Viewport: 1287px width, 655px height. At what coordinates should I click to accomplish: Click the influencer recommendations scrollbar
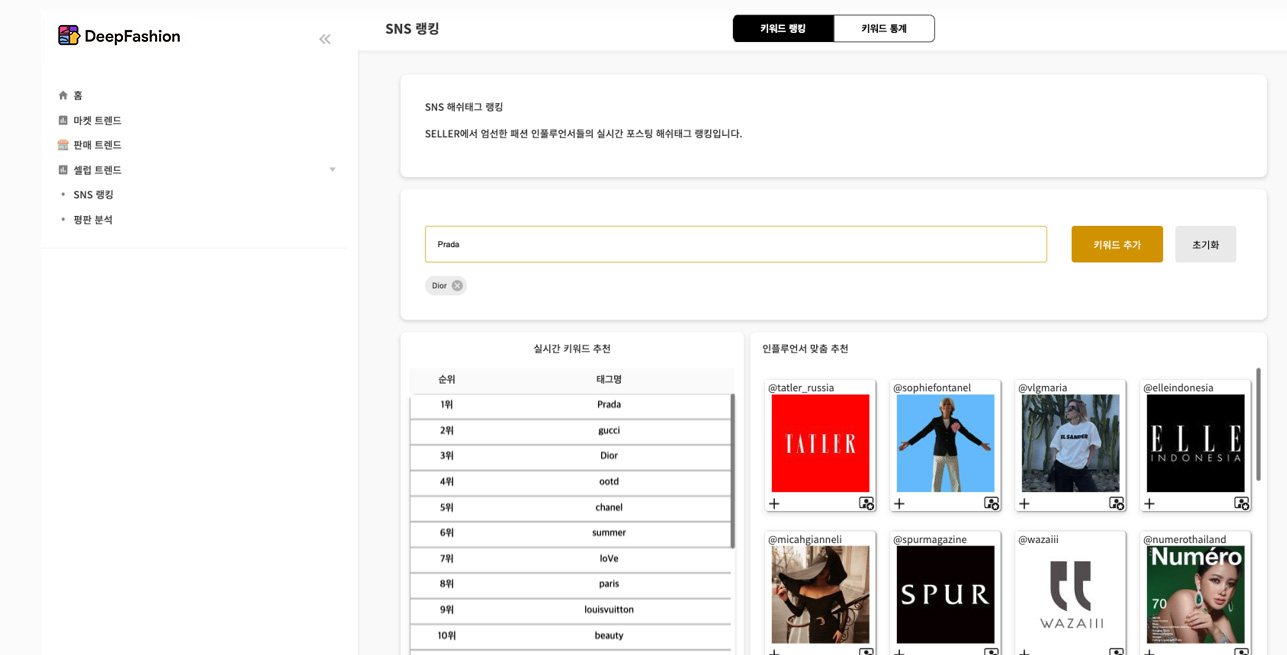(x=1258, y=424)
